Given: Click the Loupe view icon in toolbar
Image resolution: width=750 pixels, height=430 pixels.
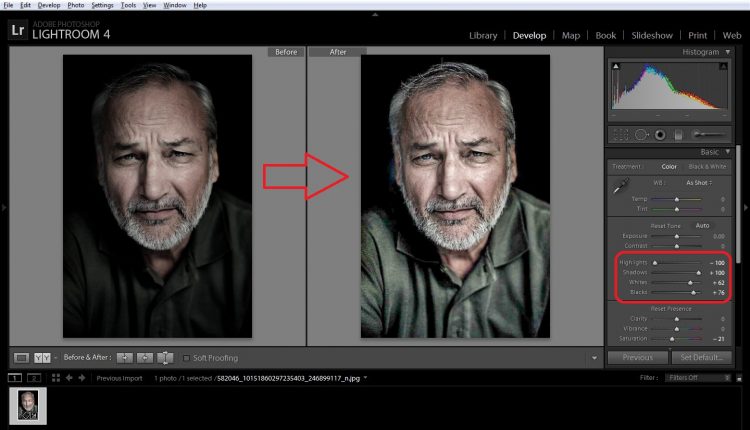Looking at the screenshot, I should tap(21, 357).
